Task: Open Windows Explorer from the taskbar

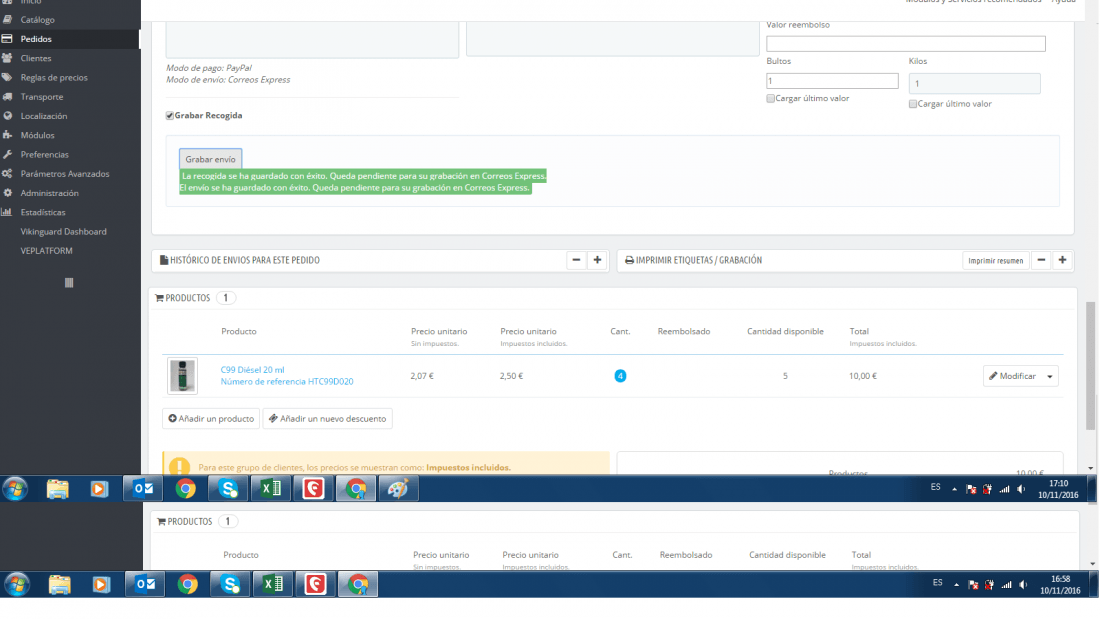Action: coord(58,488)
